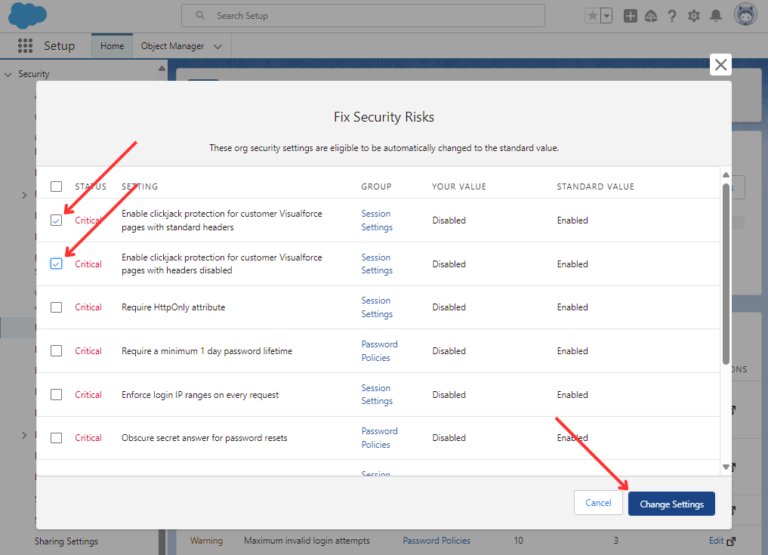Close the Fix Security Risks dialog
This screenshot has height=555, width=768.
click(720, 65)
